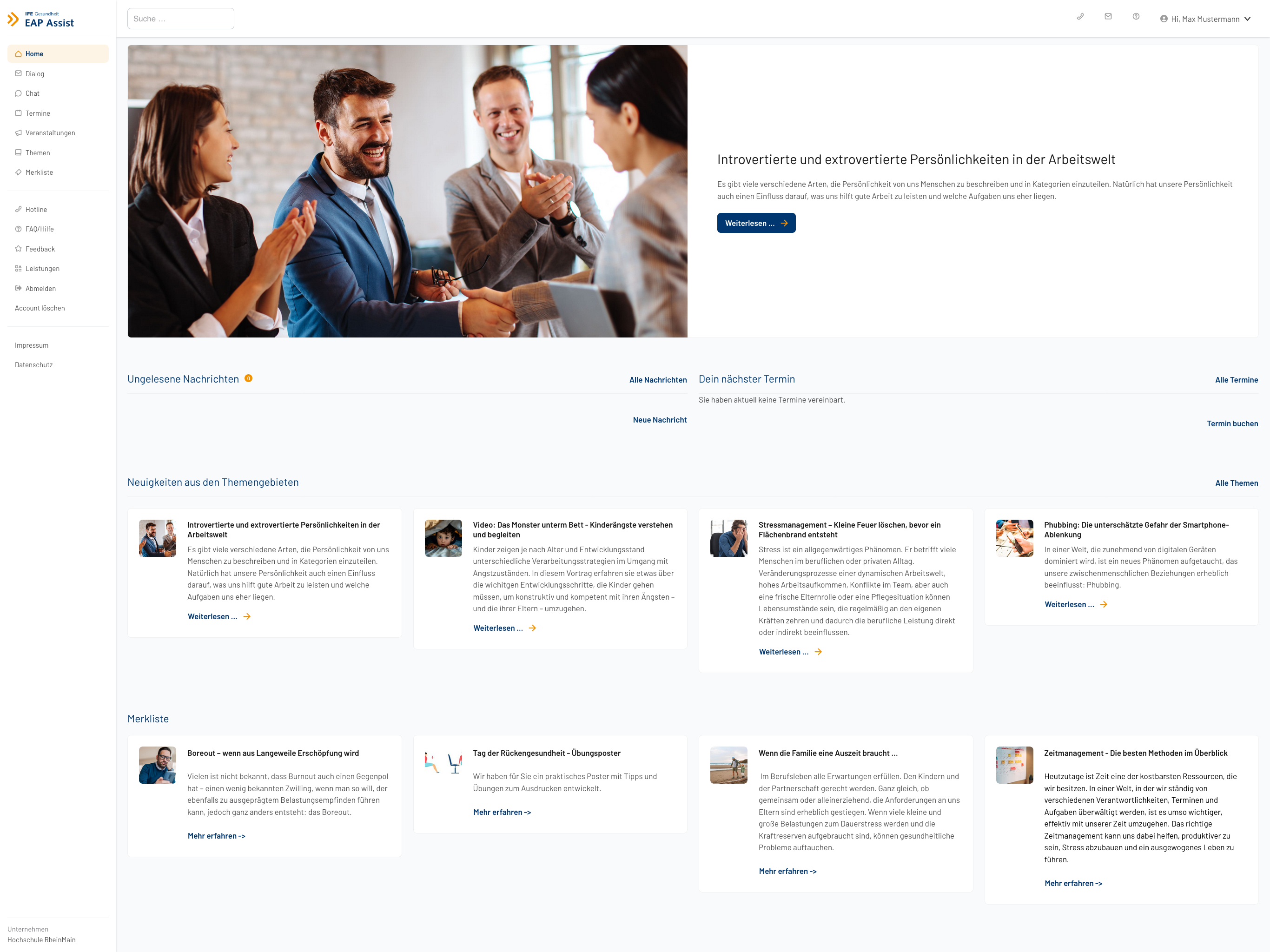
Task: Open Alle Nachrichten link
Action: pos(658,379)
